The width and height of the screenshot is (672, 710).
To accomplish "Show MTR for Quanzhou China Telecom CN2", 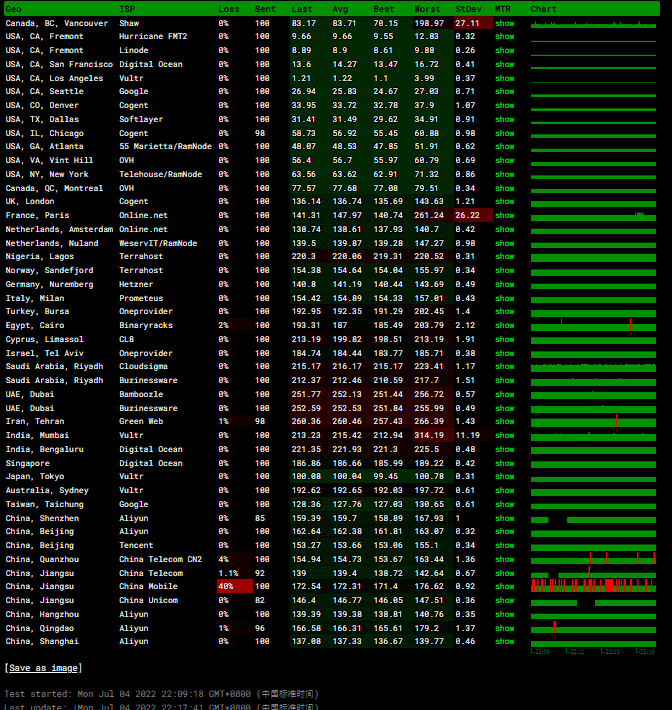I will (x=504, y=560).
